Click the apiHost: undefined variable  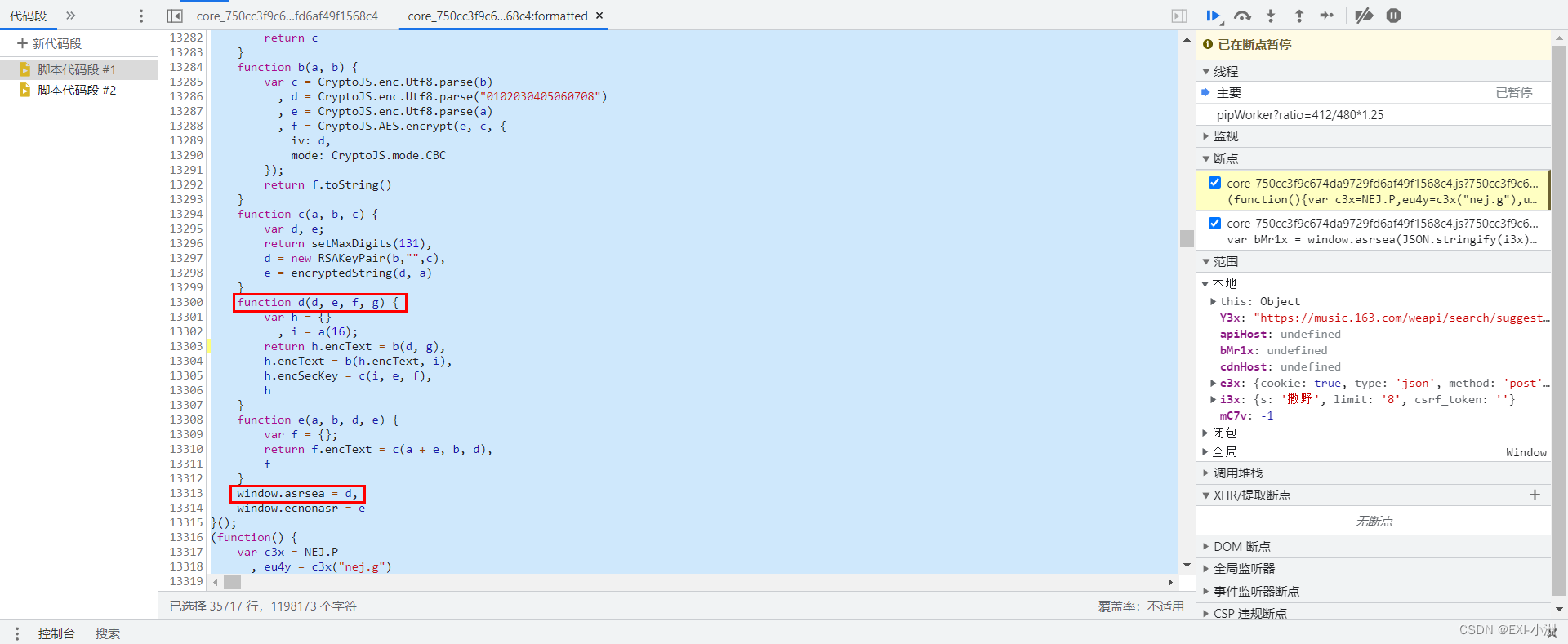tap(1280, 334)
